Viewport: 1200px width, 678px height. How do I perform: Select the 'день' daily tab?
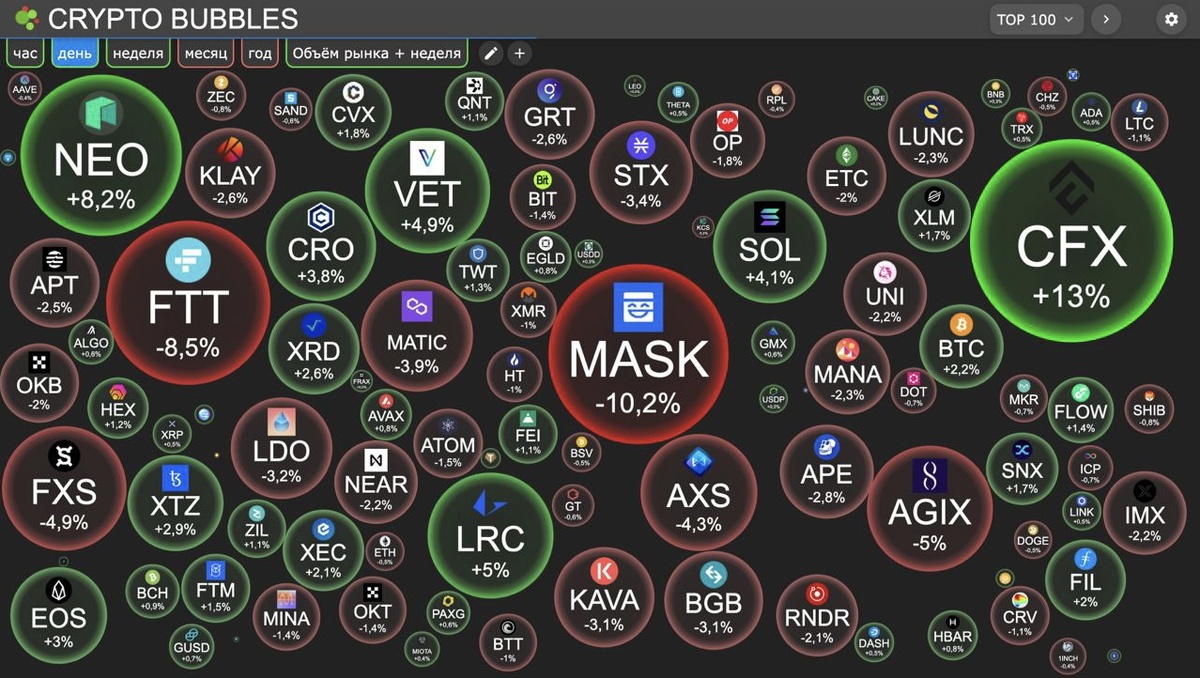pos(76,53)
